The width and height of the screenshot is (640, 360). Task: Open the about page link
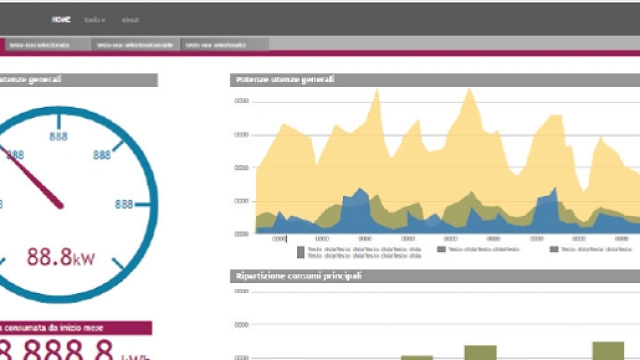tap(130, 20)
